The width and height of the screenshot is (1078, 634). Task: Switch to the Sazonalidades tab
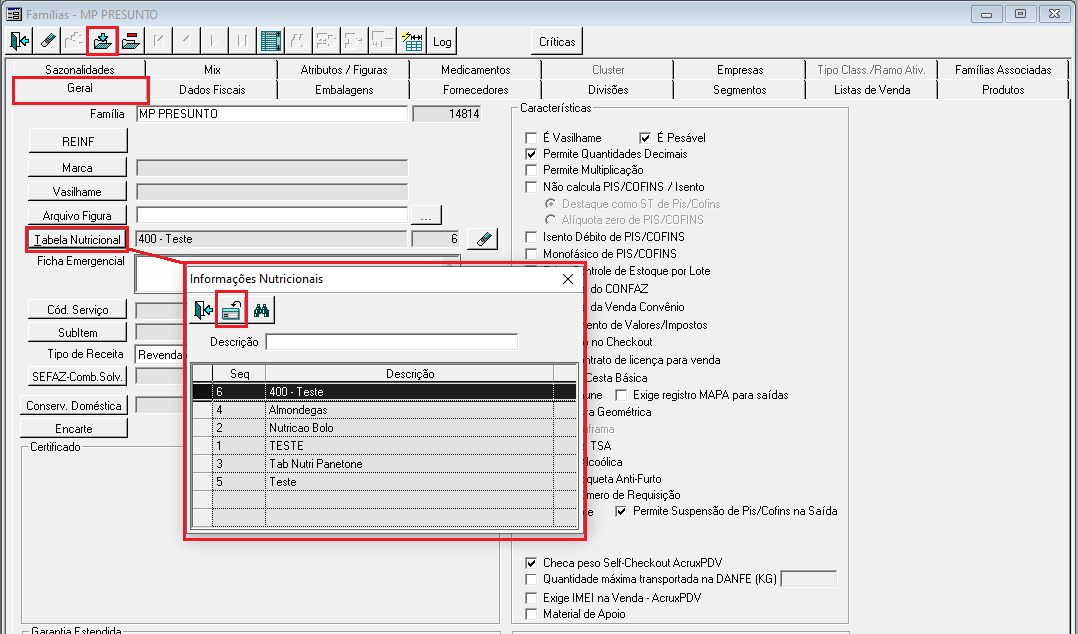(x=80, y=69)
